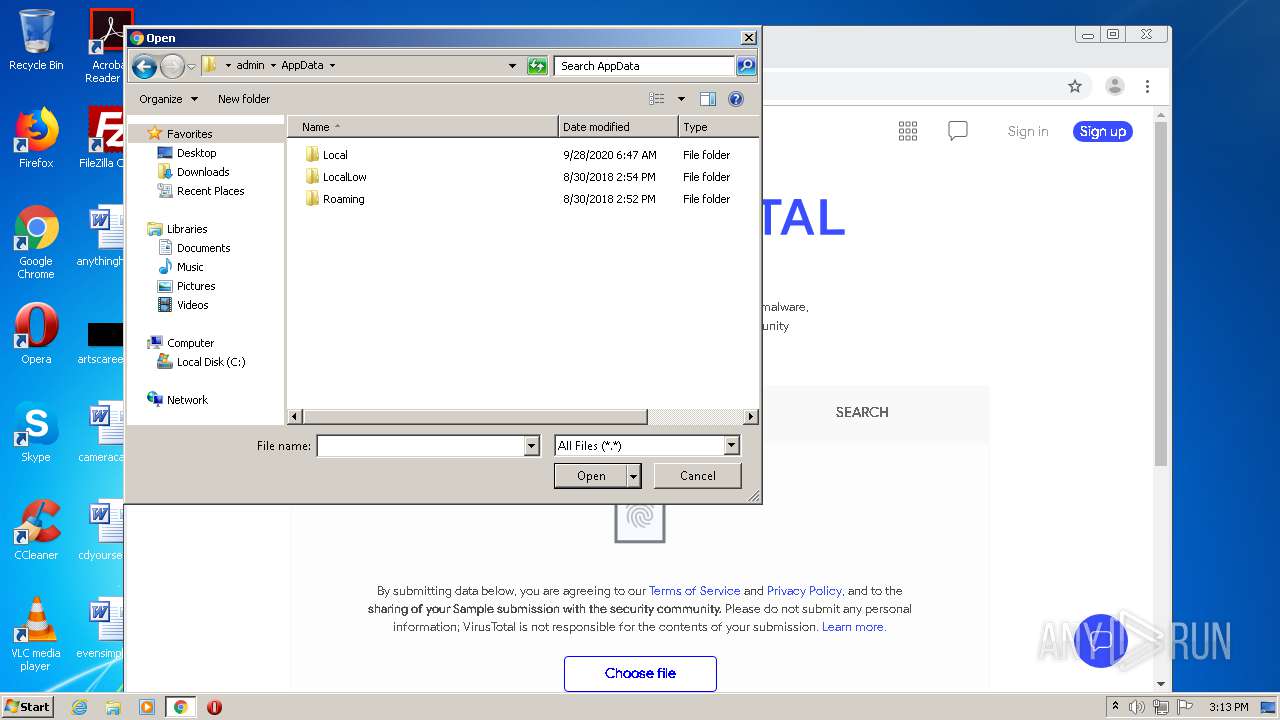1280x720 pixels.
Task: Open the Organize menu
Action: 168,99
